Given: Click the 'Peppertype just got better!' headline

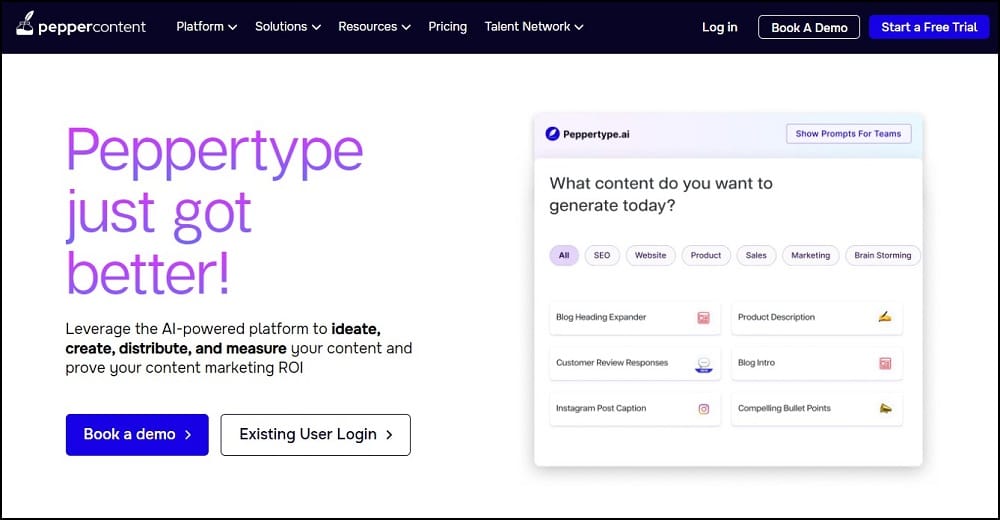Looking at the screenshot, I should (215, 212).
